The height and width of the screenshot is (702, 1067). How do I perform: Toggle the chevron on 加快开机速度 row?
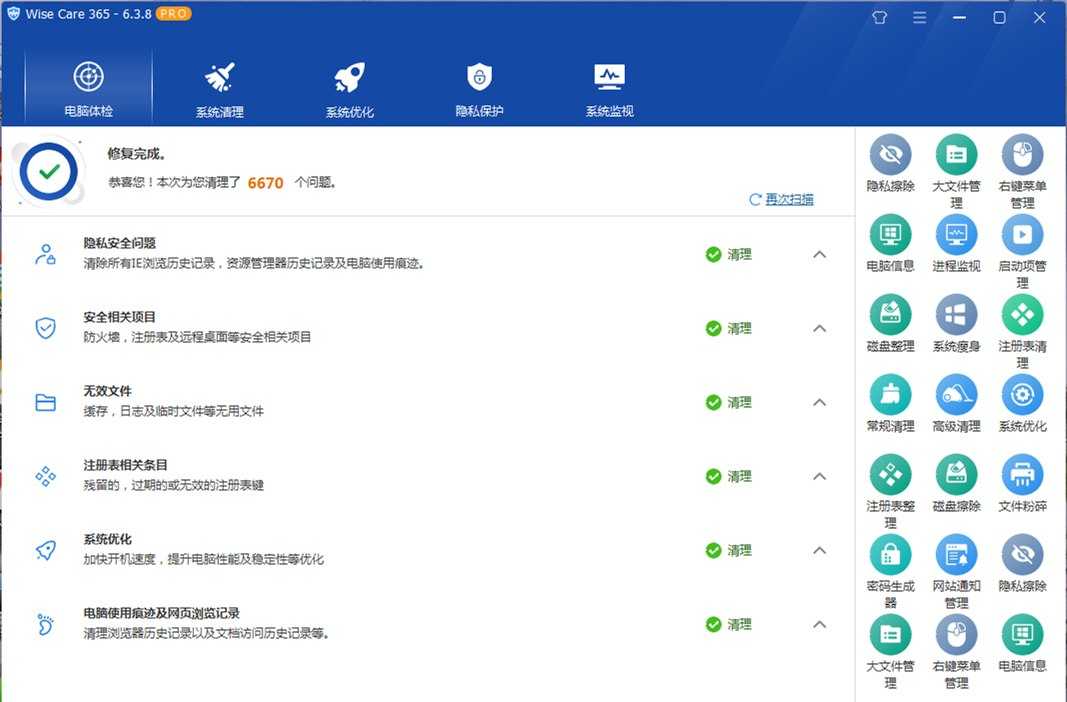pyautogui.click(x=819, y=550)
